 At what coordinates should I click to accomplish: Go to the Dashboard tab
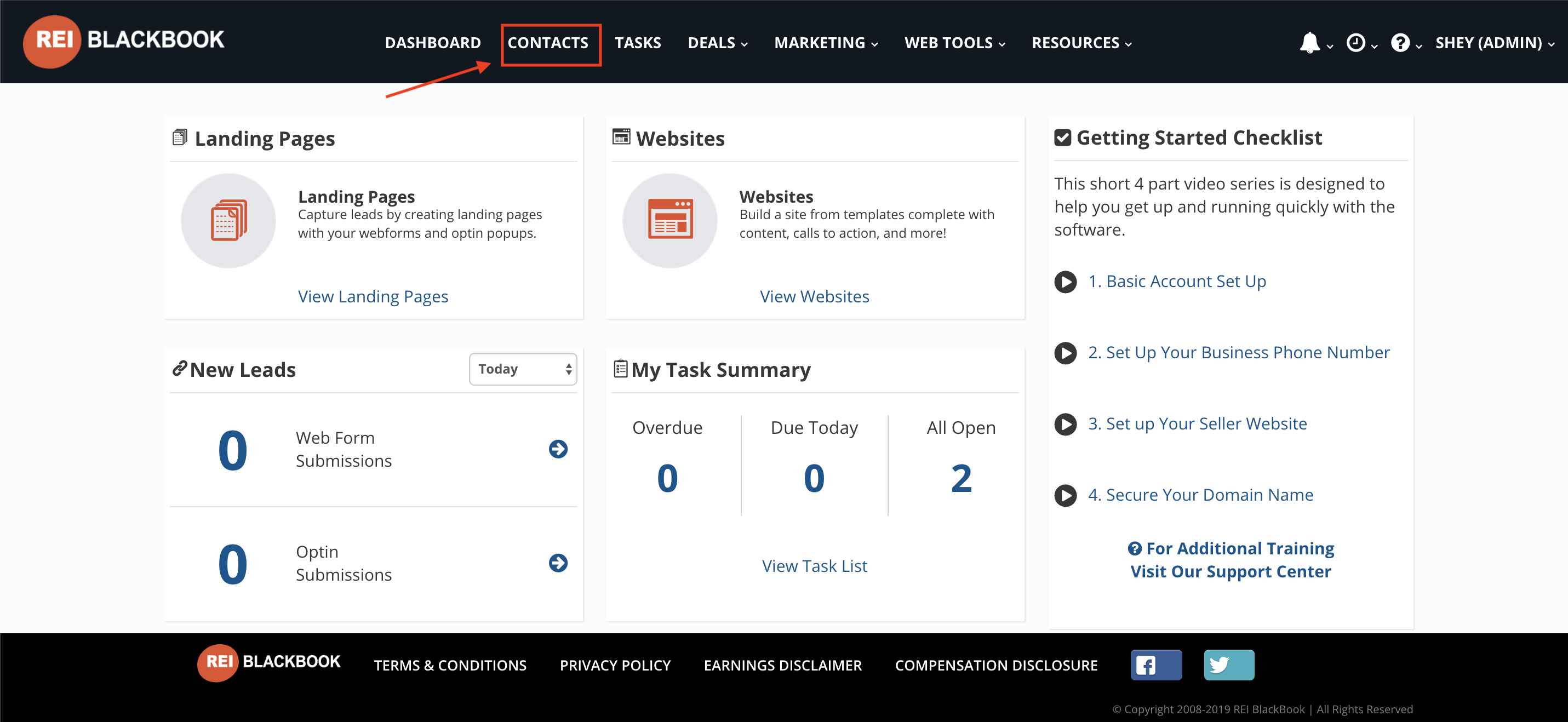click(x=433, y=43)
